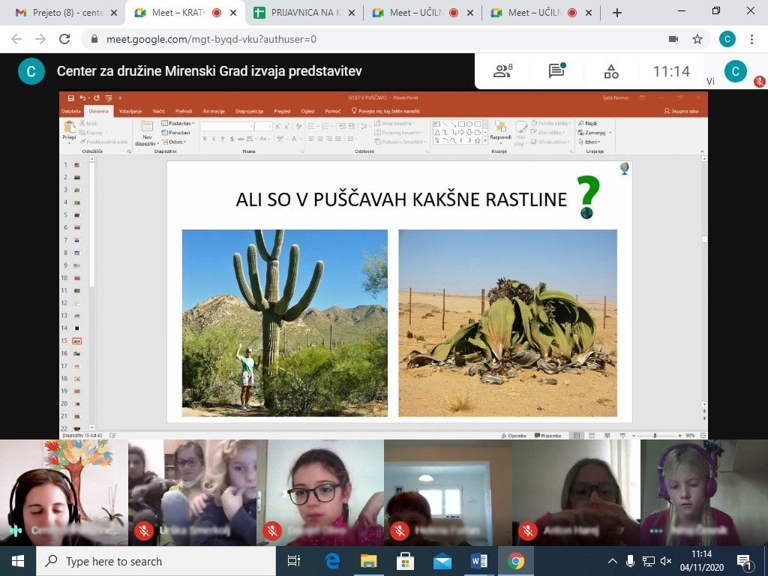Open a new Chrome tab
The image size is (768, 576).
(617, 13)
